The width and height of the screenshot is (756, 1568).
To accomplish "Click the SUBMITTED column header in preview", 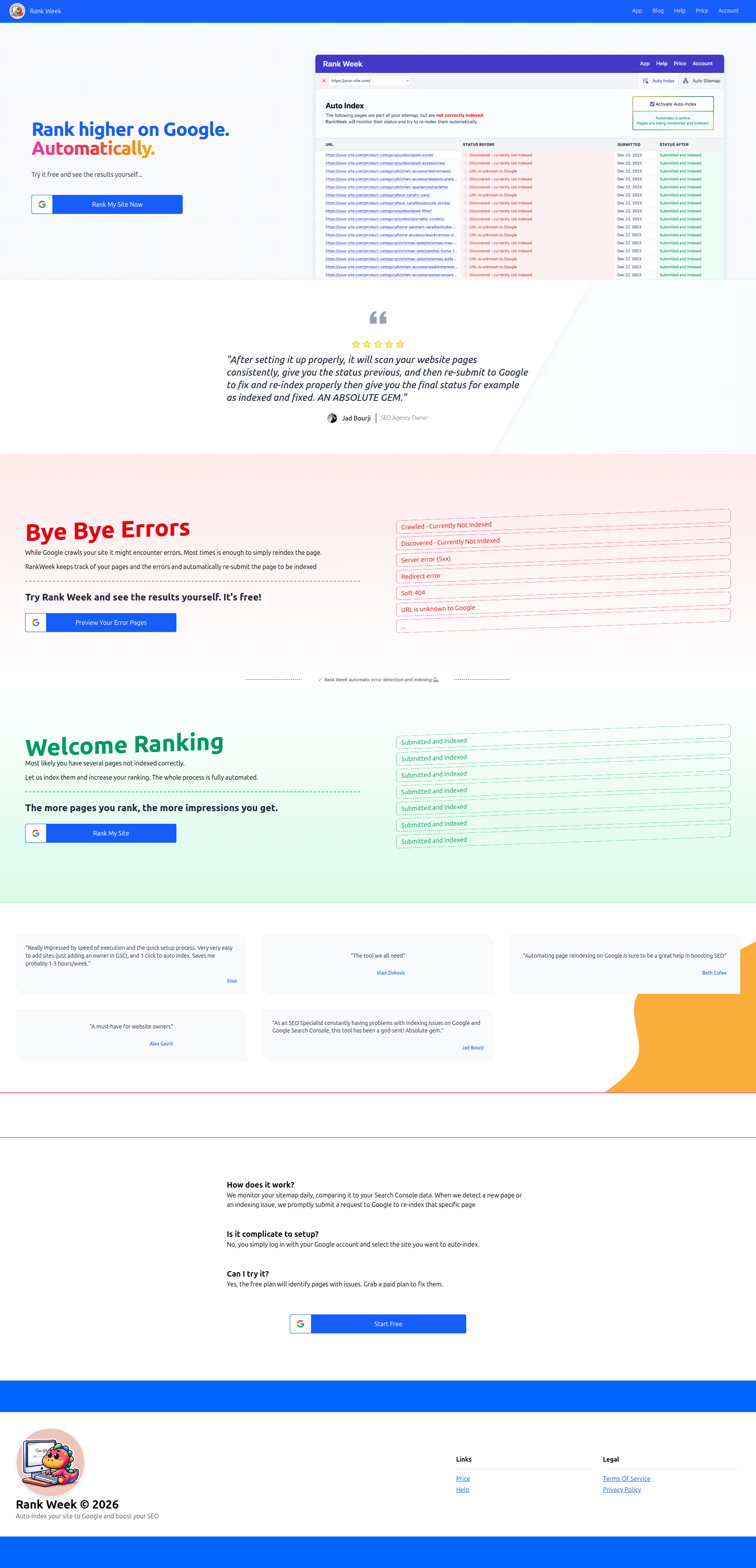I will click(629, 145).
